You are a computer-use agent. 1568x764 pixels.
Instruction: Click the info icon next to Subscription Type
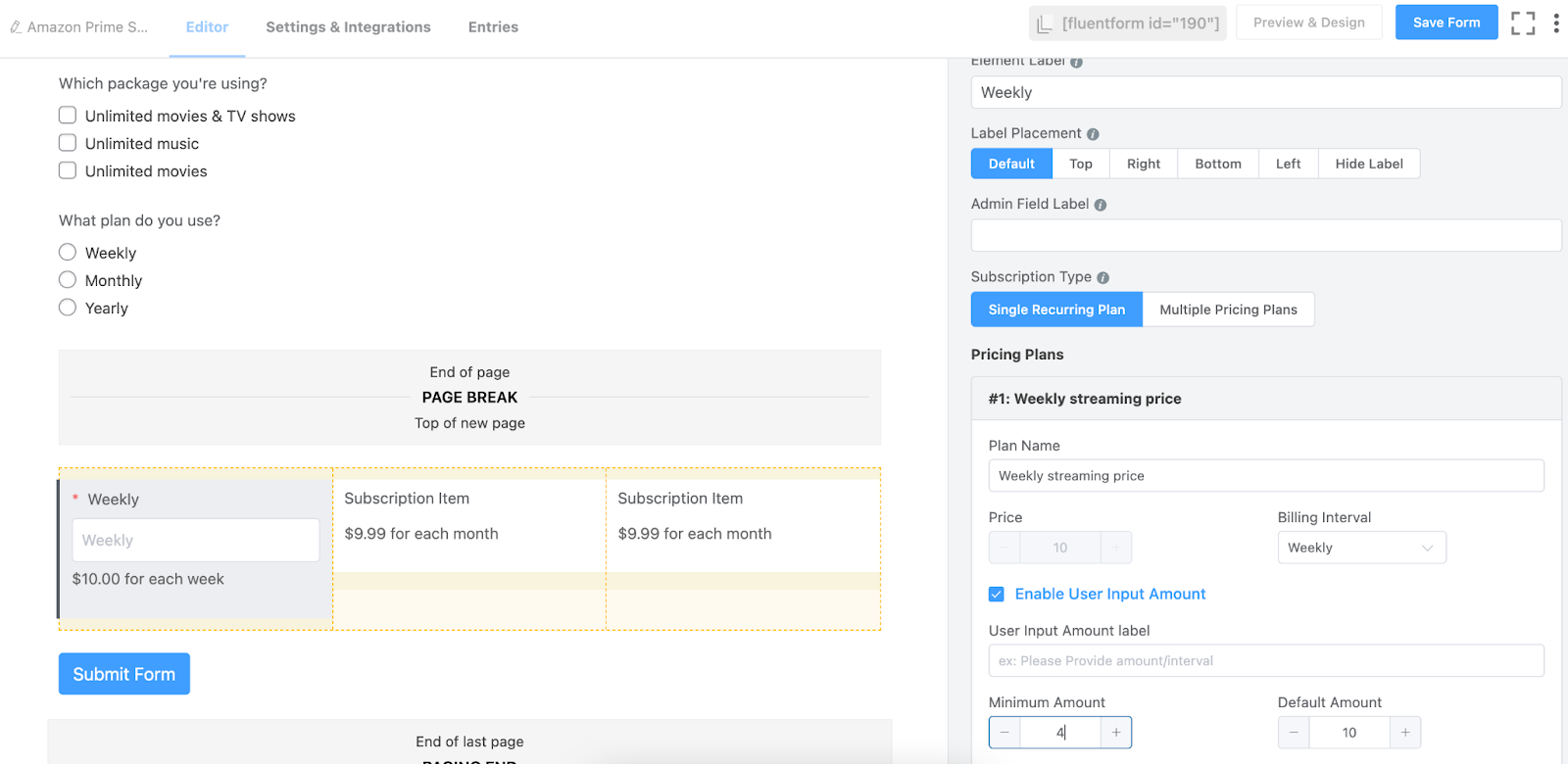coord(1102,278)
